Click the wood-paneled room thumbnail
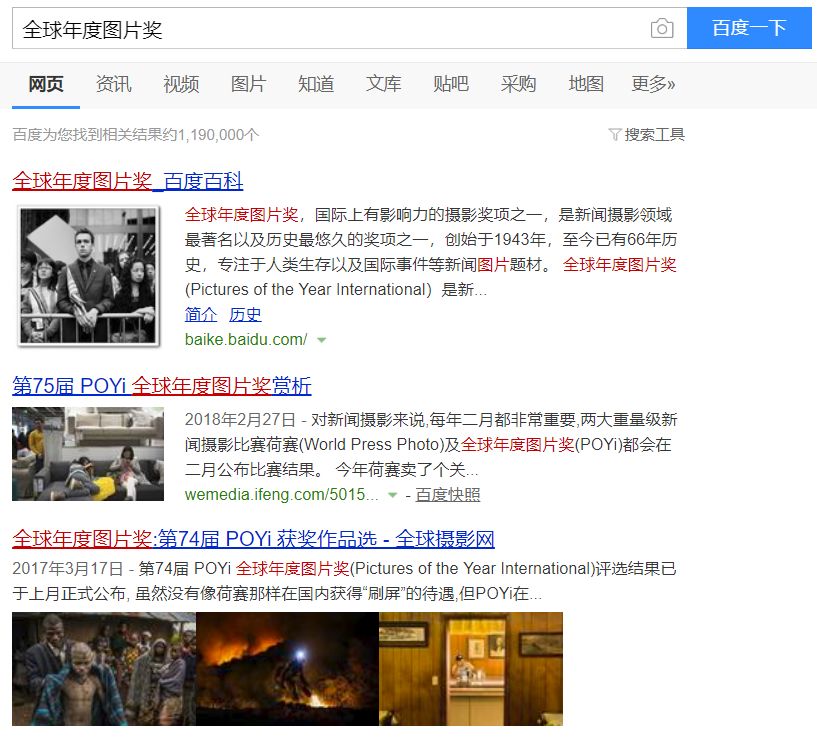The image size is (817, 740). pyautogui.click(x=471, y=669)
